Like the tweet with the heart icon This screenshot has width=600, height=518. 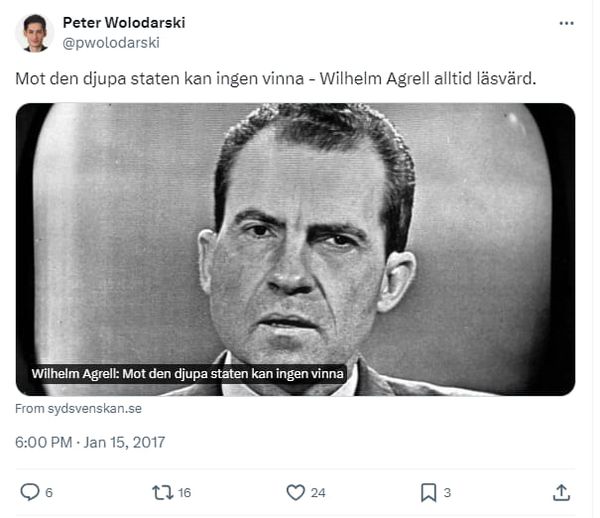coord(295,492)
